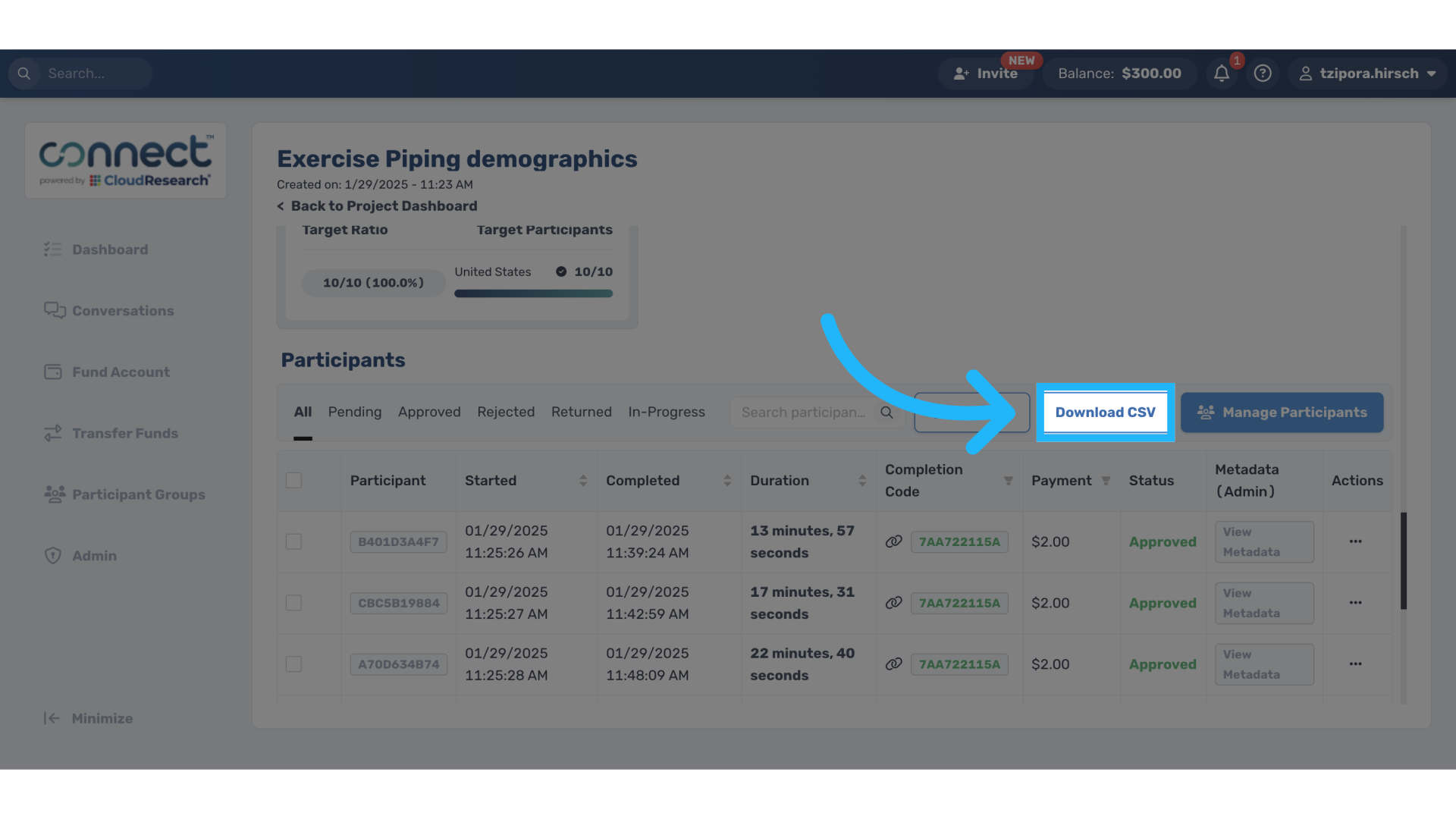Open actions menu for CBC5B19884 row
The width and height of the screenshot is (1456, 819).
[x=1356, y=603]
